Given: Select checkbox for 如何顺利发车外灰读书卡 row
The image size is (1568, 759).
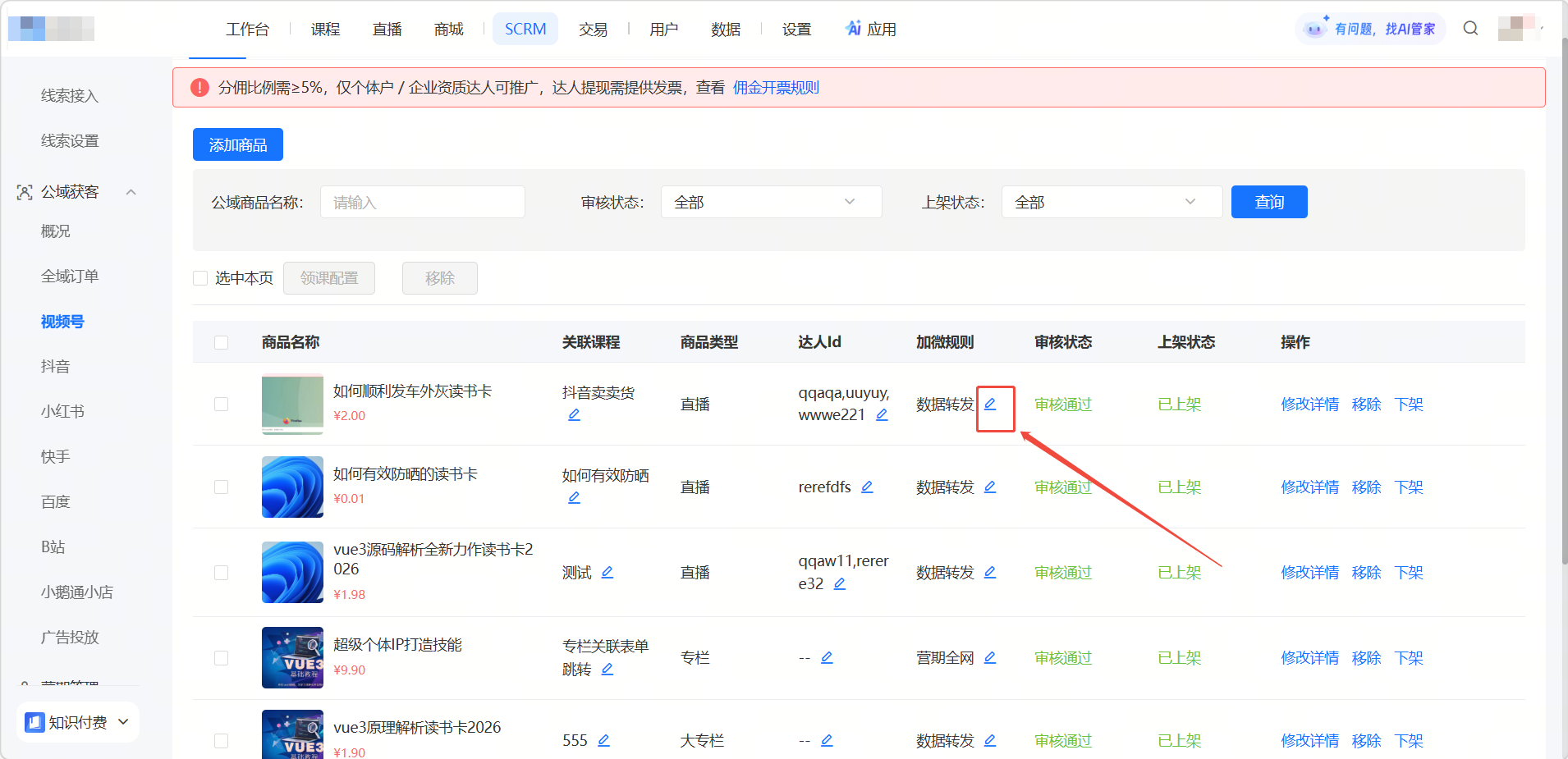Looking at the screenshot, I should tap(221, 405).
